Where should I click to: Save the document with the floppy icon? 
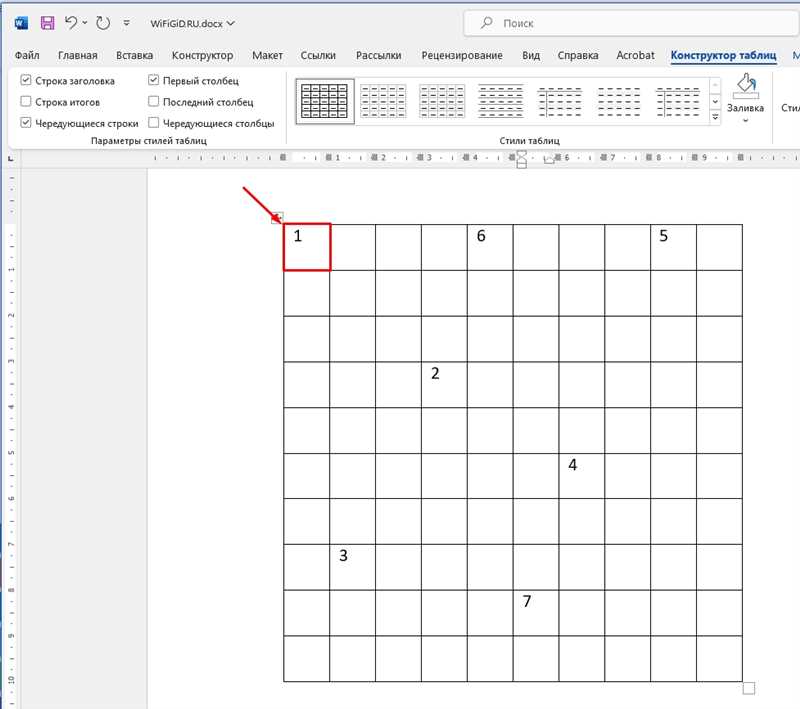(x=47, y=23)
